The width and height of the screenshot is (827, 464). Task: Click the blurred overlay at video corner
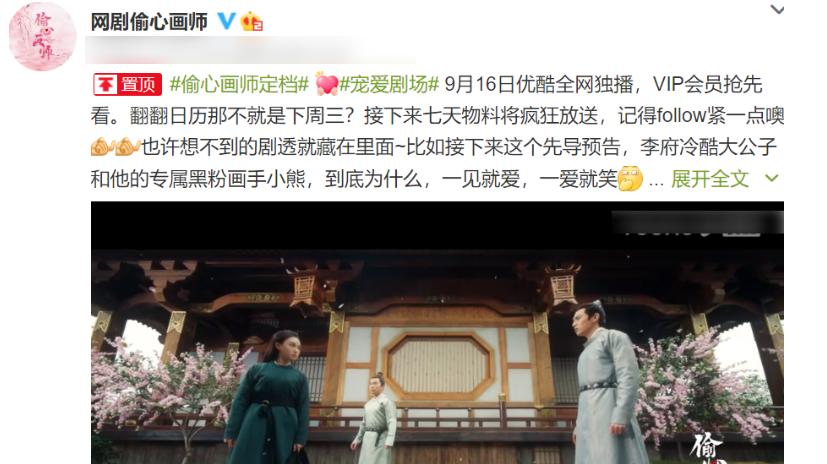pos(697,223)
